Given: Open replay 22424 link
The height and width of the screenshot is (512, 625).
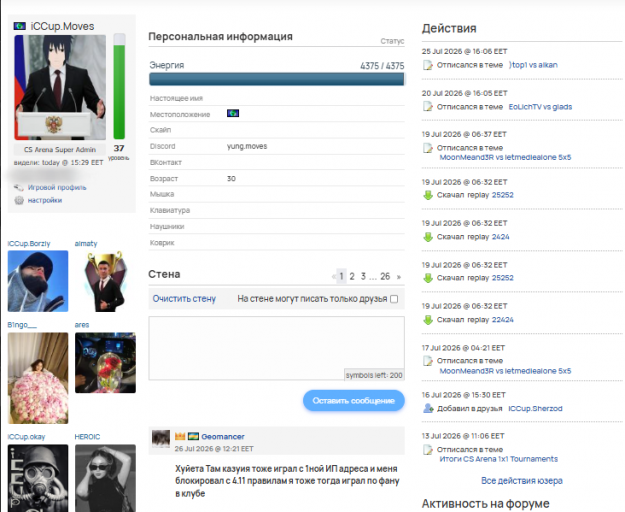Looking at the screenshot, I should point(503,320).
